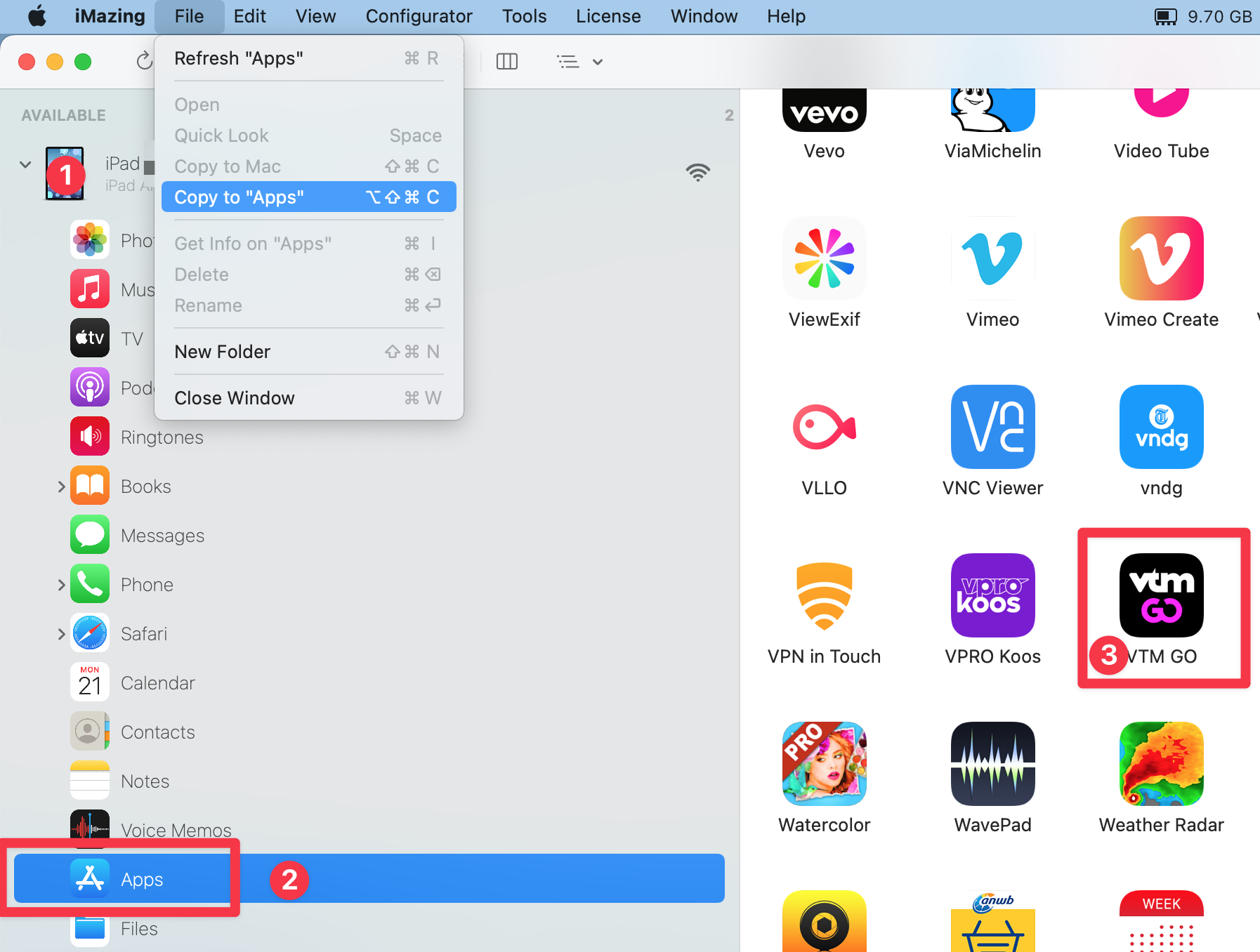Choose Copy to "Apps" menu item
Screen dimensions: 1260x952
tap(308, 197)
